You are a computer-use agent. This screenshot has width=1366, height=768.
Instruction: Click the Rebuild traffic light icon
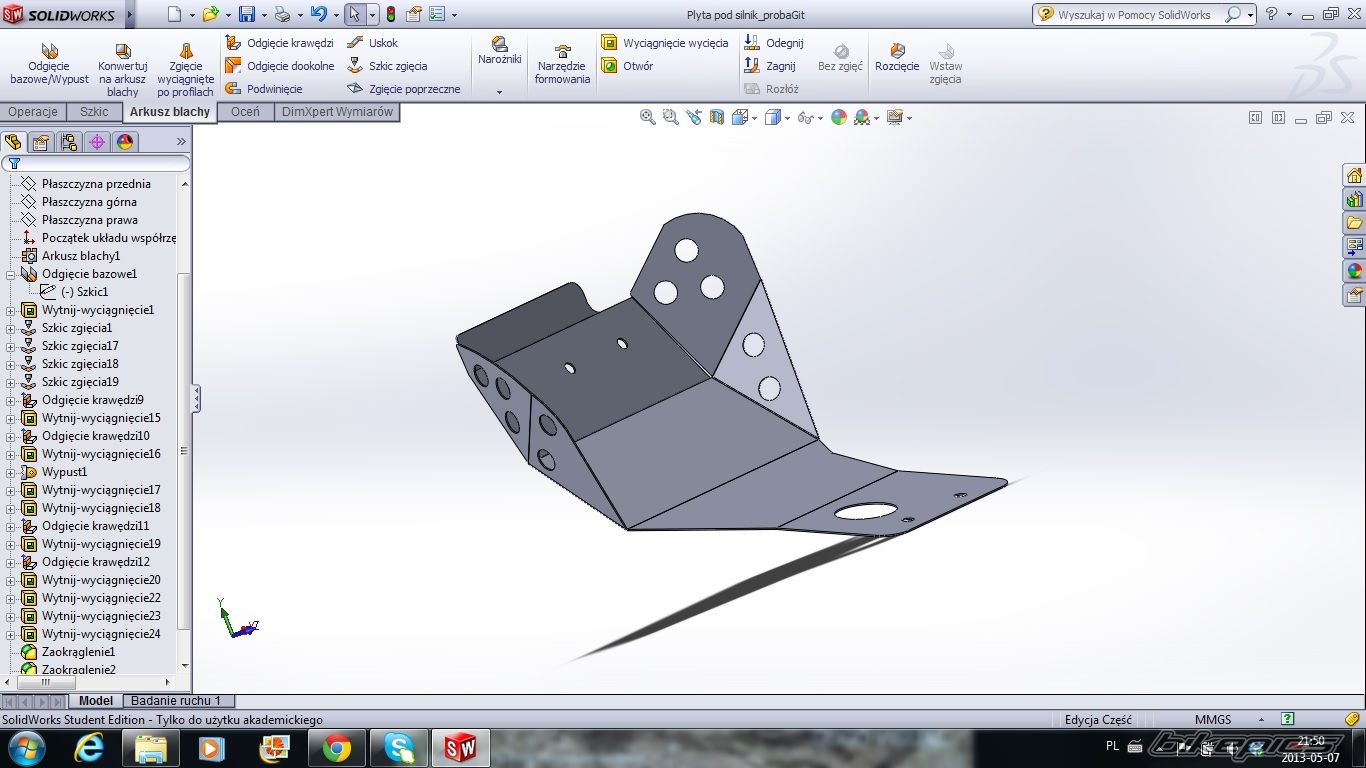(390, 14)
